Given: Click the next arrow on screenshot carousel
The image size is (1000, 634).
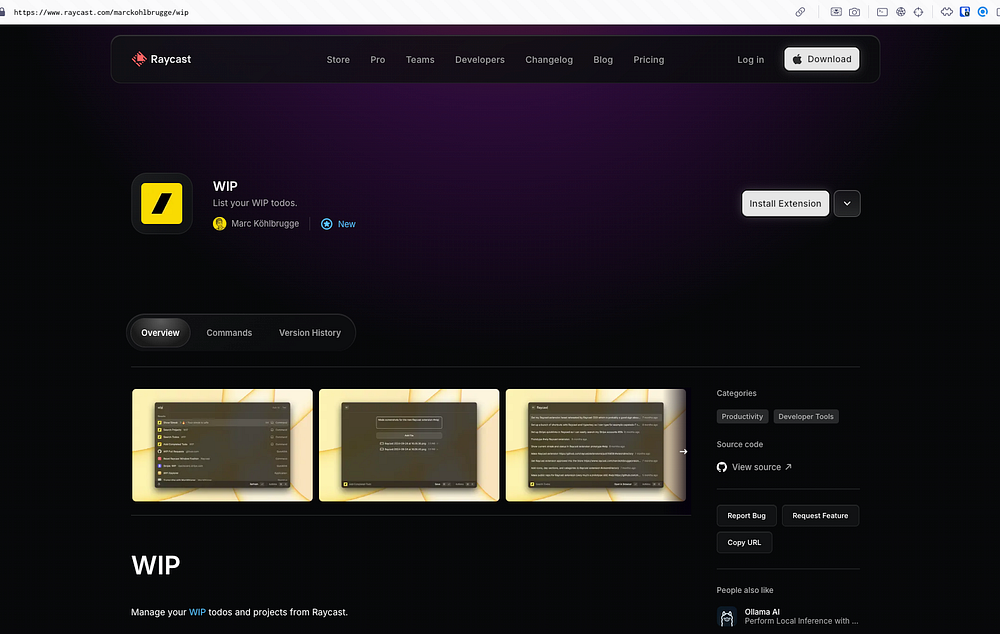Looking at the screenshot, I should click(x=683, y=452).
